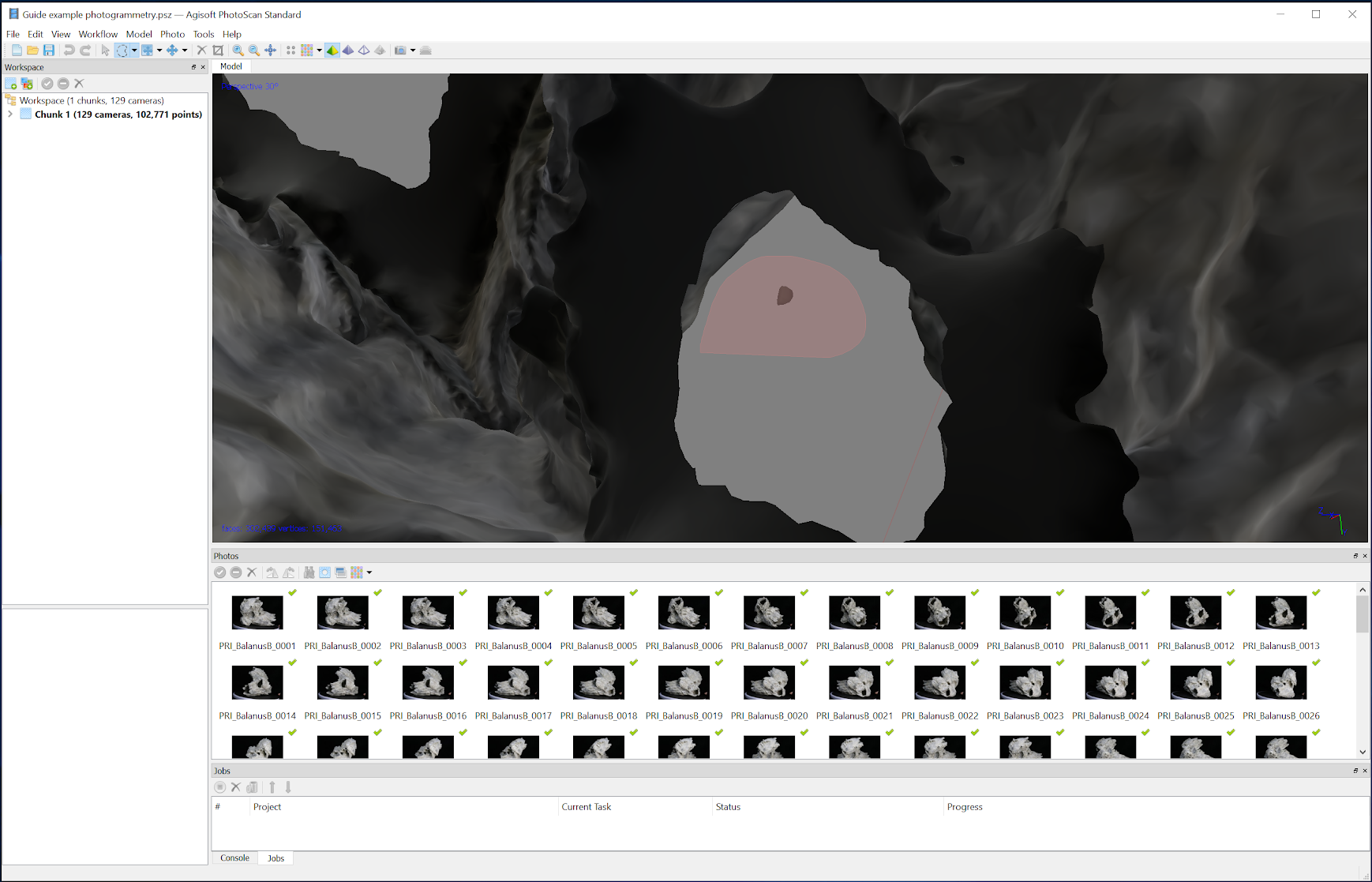Click the stacked images icon in Photos toolbar

point(341,572)
